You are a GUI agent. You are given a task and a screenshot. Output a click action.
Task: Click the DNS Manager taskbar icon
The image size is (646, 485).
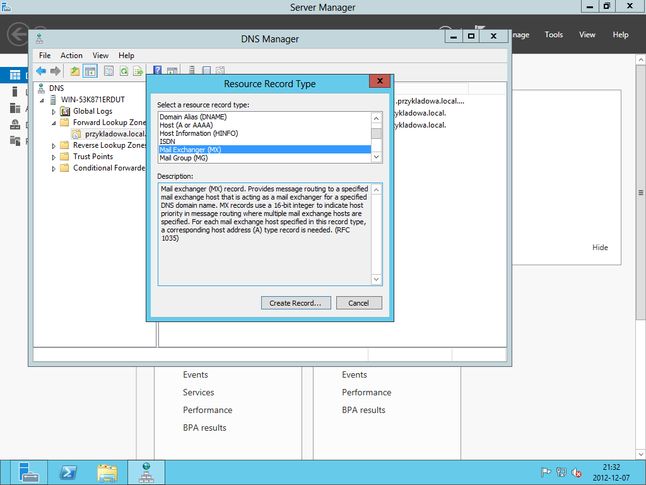click(x=146, y=472)
